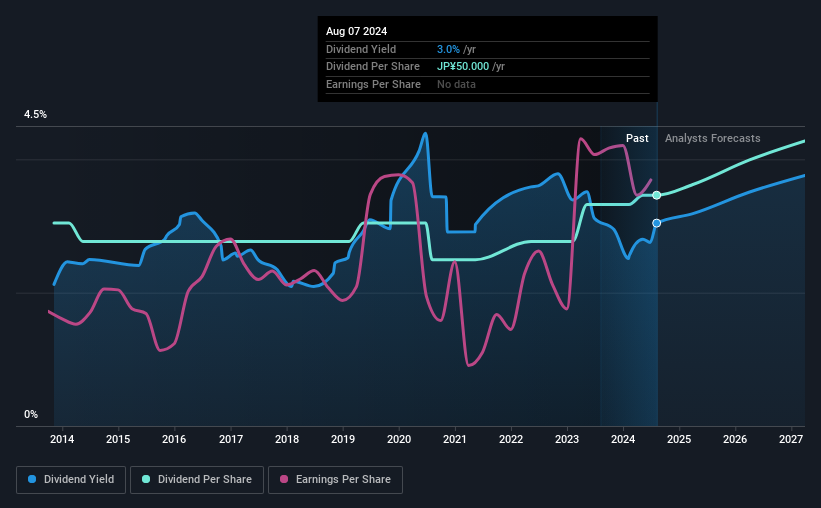Toggle the Earnings Per Share legend button

(335, 480)
